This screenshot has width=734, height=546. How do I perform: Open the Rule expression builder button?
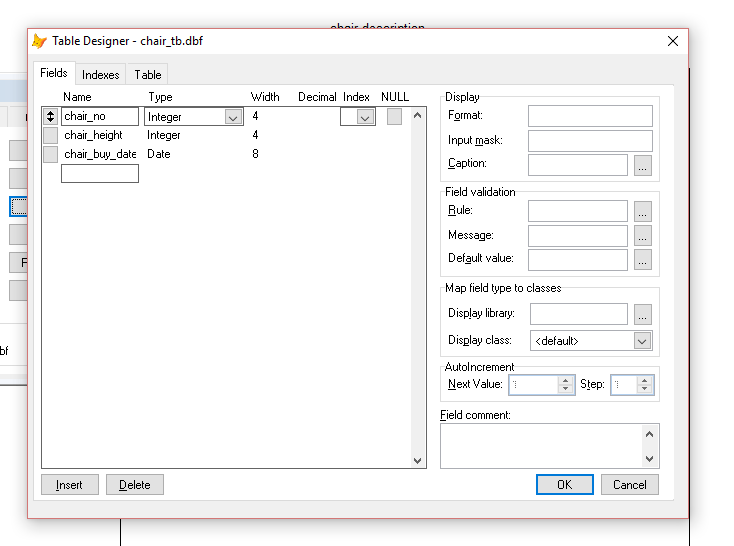tap(643, 211)
